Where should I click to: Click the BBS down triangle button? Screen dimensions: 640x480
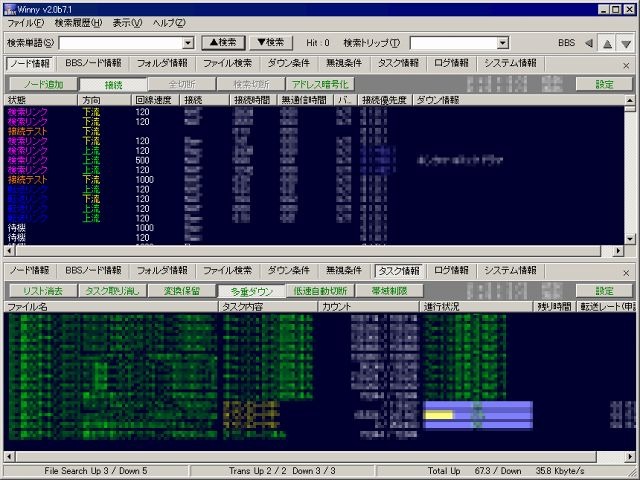click(x=626, y=43)
